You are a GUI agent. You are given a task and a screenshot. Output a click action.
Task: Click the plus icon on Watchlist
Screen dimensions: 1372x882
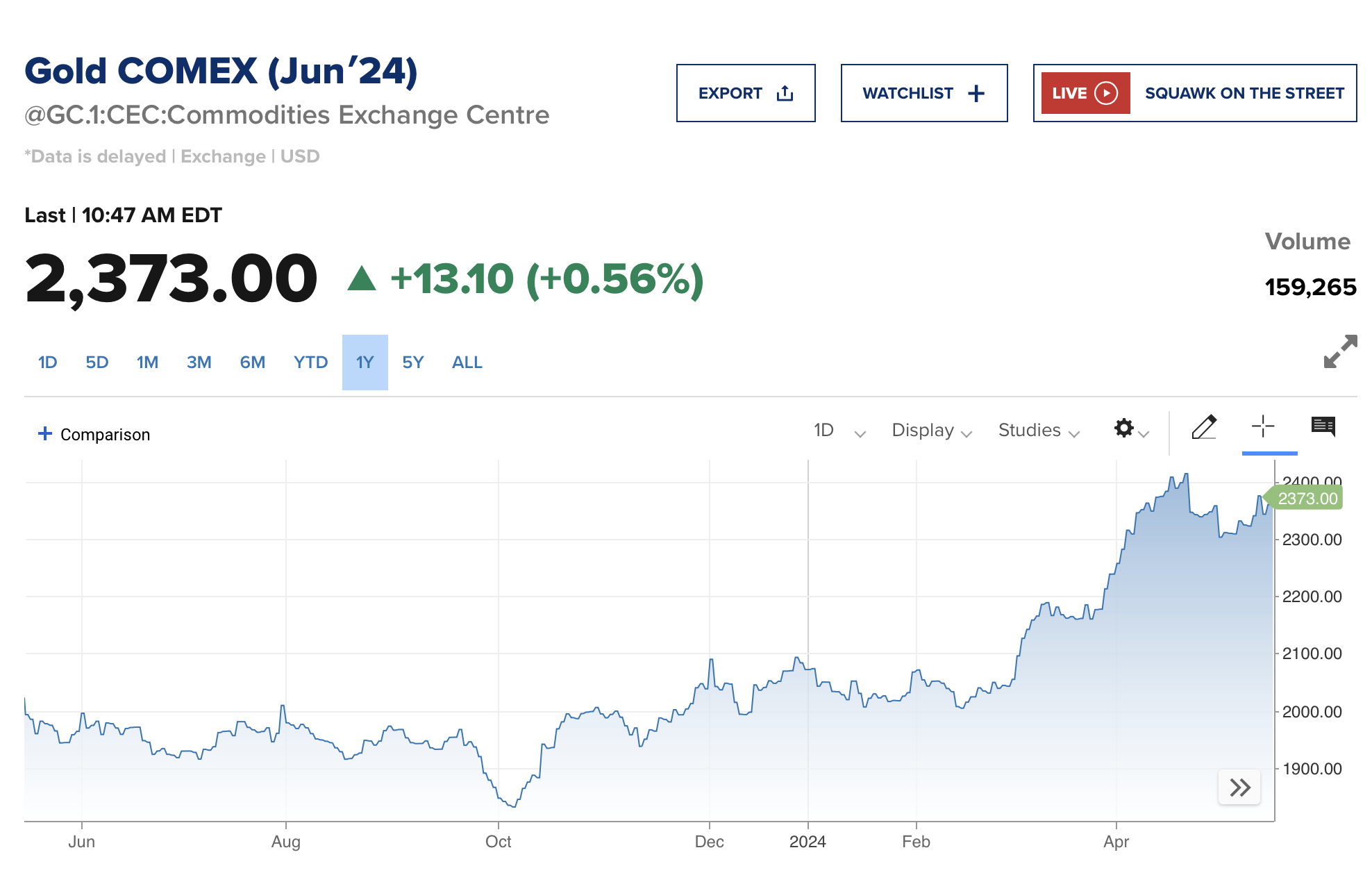click(976, 93)
